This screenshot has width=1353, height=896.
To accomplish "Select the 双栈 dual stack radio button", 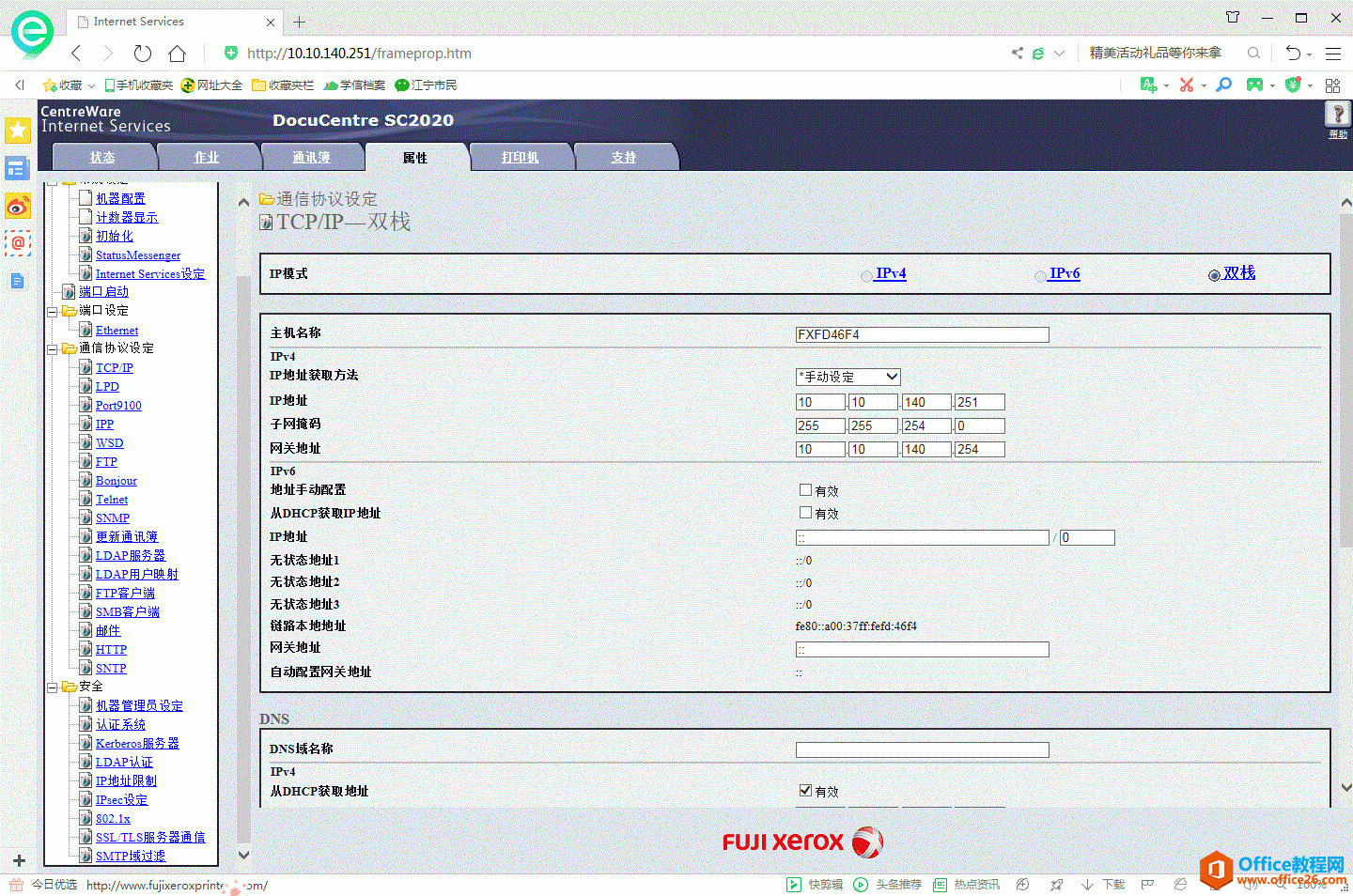I will (1214, 275).
